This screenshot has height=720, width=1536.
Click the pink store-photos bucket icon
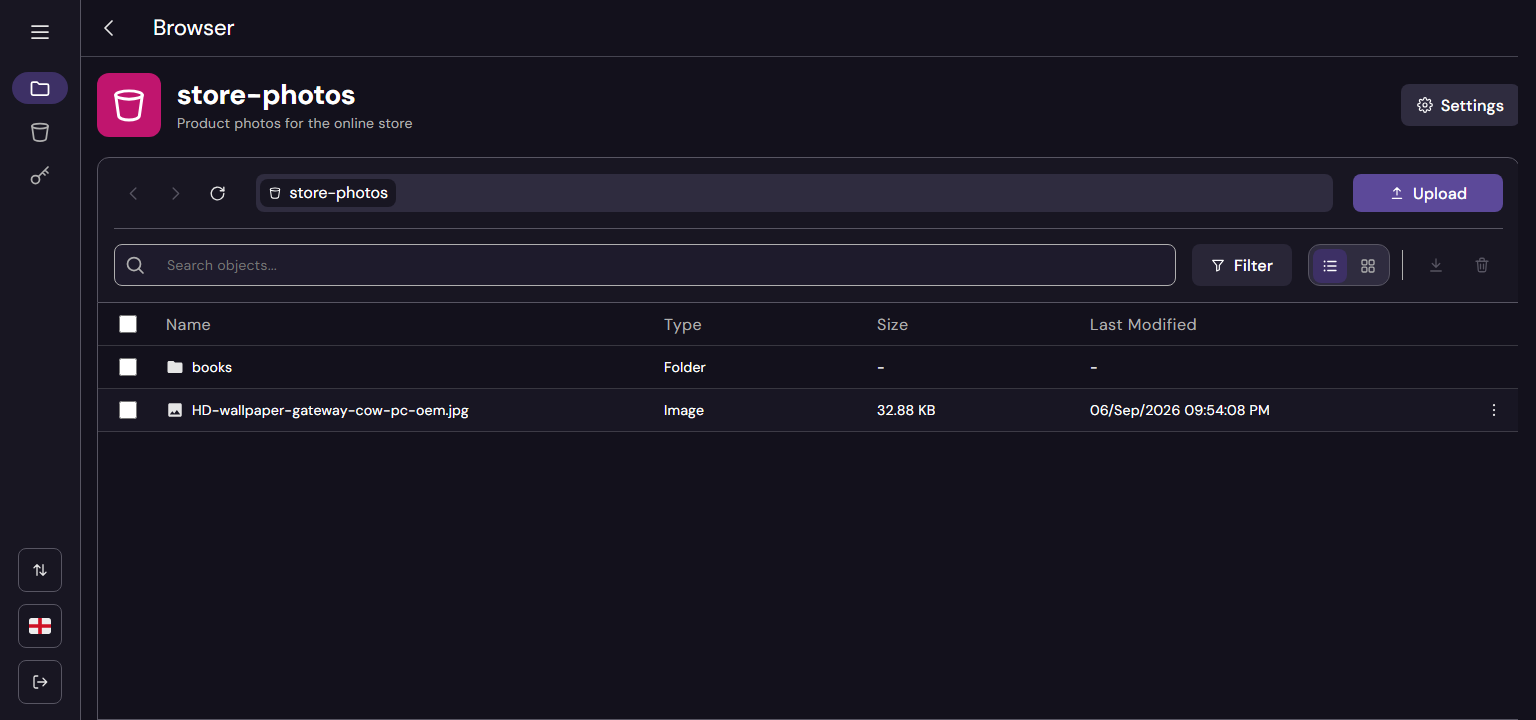(x=129, y=105)
